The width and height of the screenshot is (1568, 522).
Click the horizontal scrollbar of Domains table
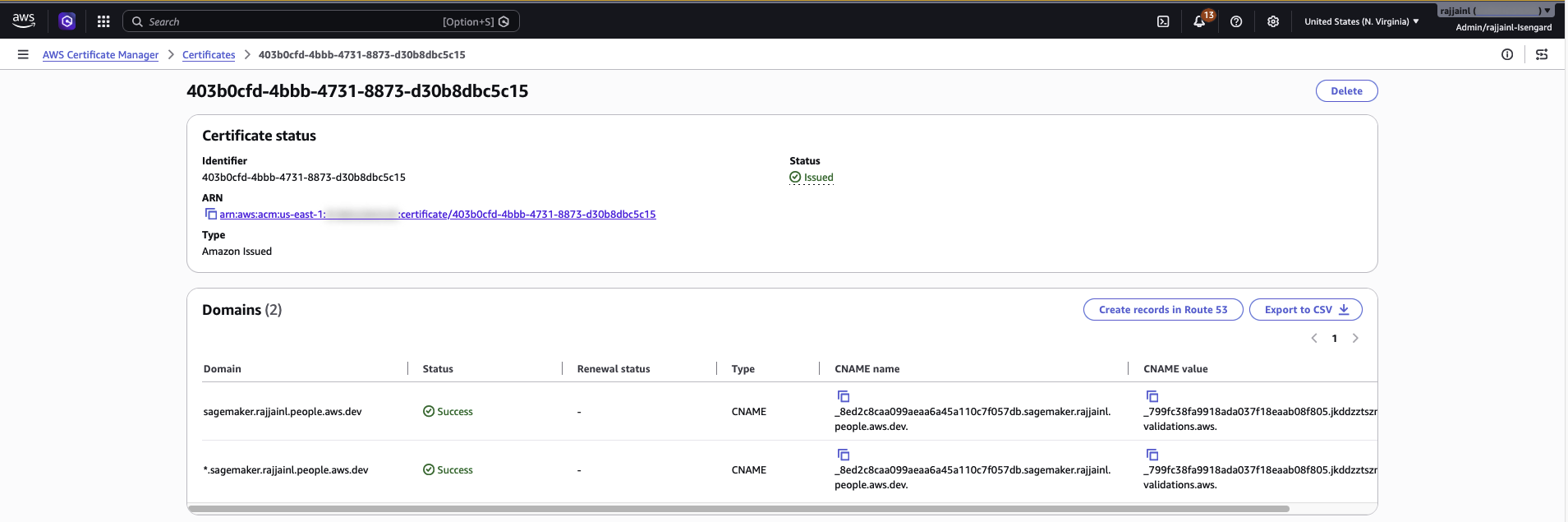(739, 509)
